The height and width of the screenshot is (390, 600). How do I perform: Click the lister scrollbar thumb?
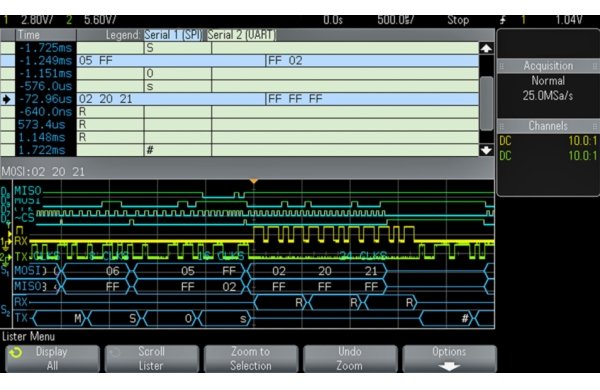486,103
